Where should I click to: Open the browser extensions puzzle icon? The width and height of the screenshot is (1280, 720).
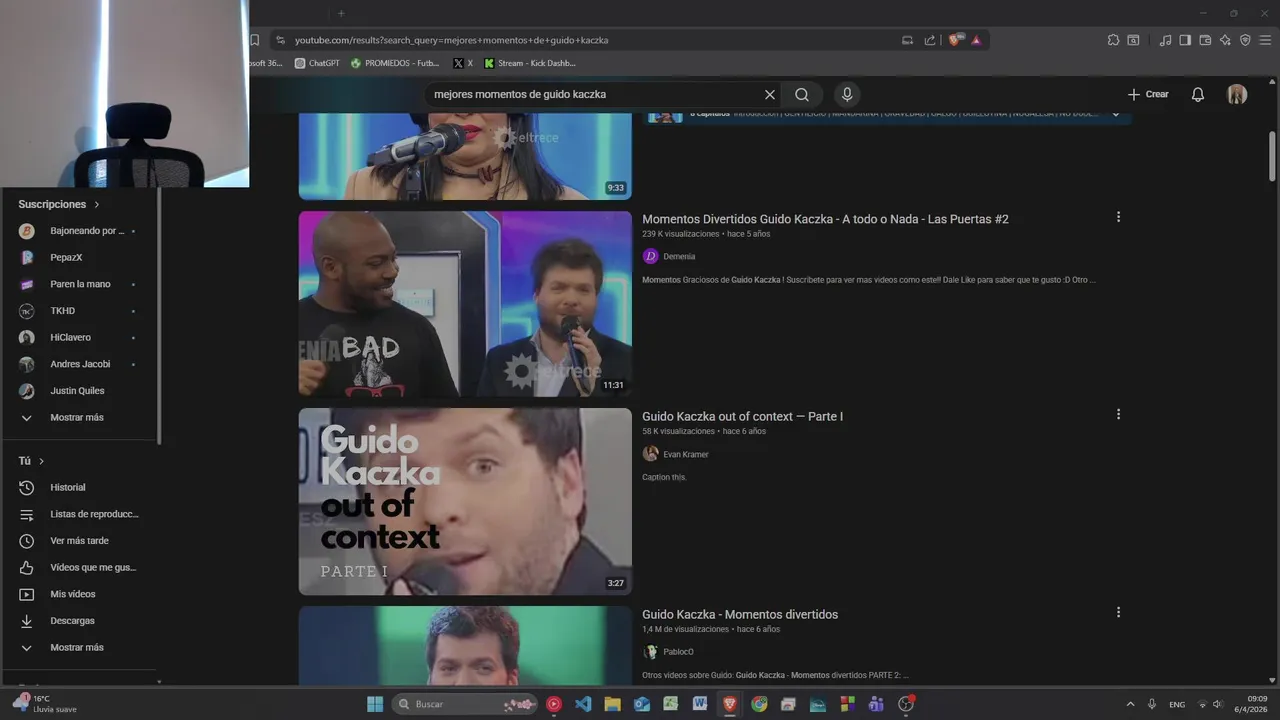click(x=1113, y=40)
